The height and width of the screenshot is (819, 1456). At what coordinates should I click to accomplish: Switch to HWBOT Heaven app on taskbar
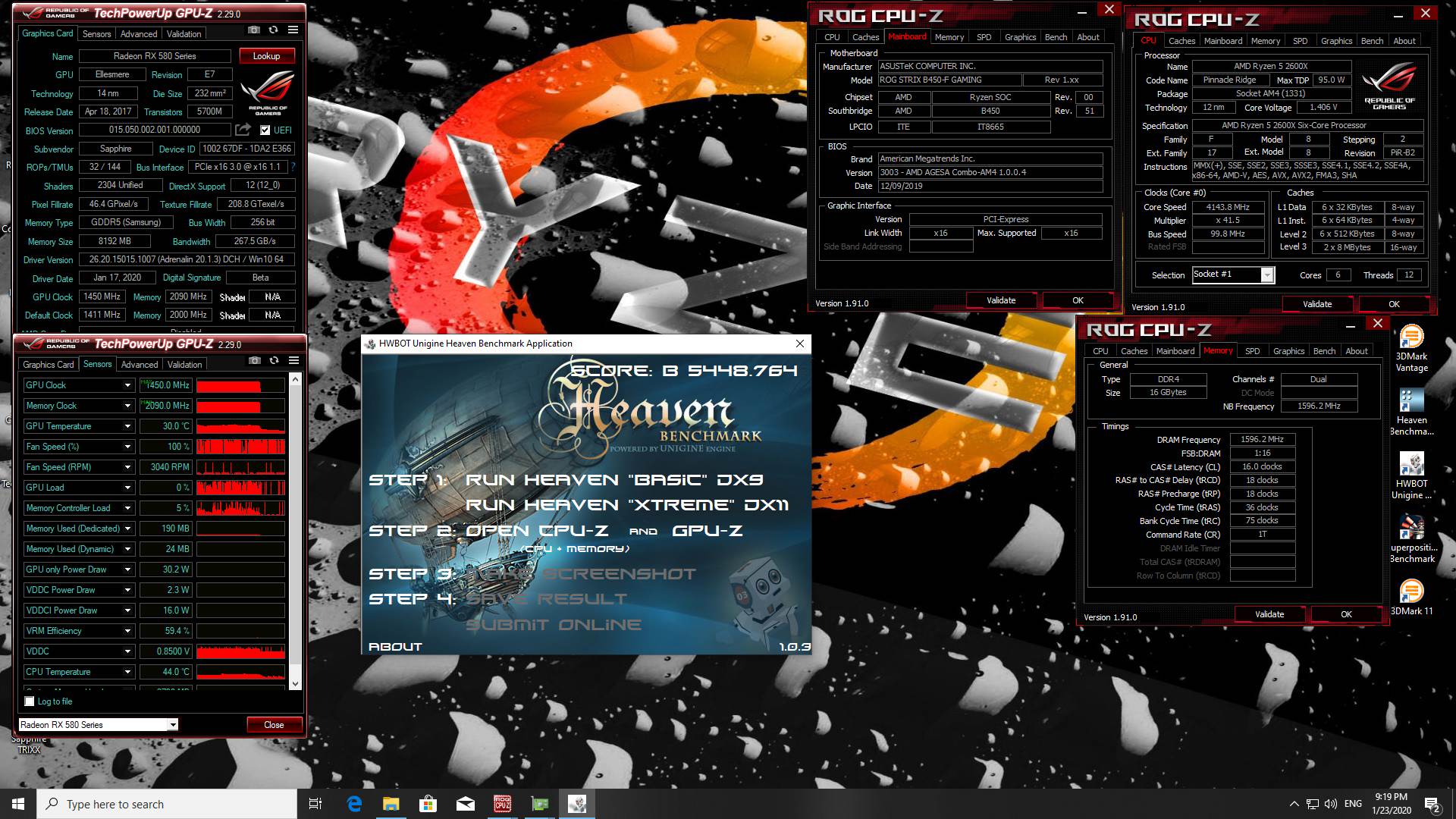577,804
